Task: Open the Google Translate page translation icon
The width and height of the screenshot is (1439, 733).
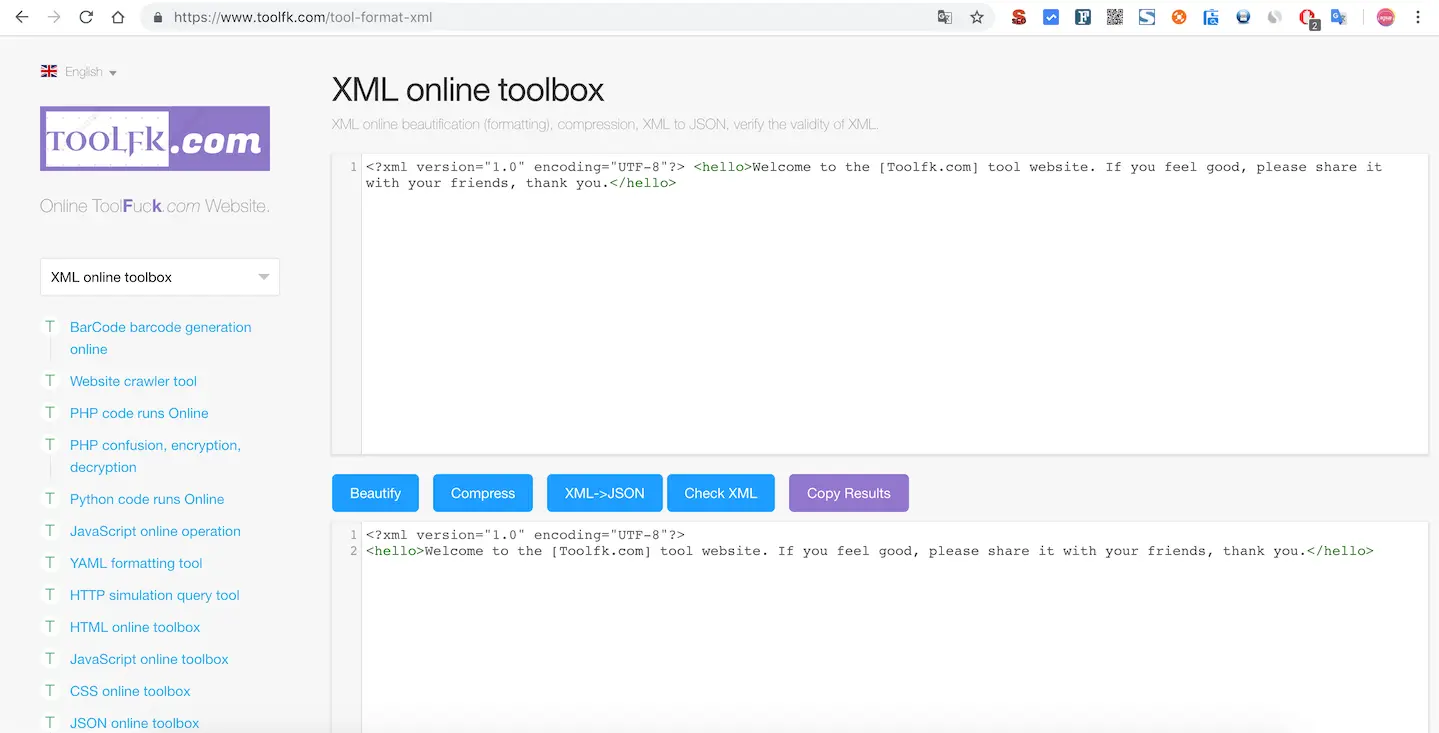Action: [944, 17]
